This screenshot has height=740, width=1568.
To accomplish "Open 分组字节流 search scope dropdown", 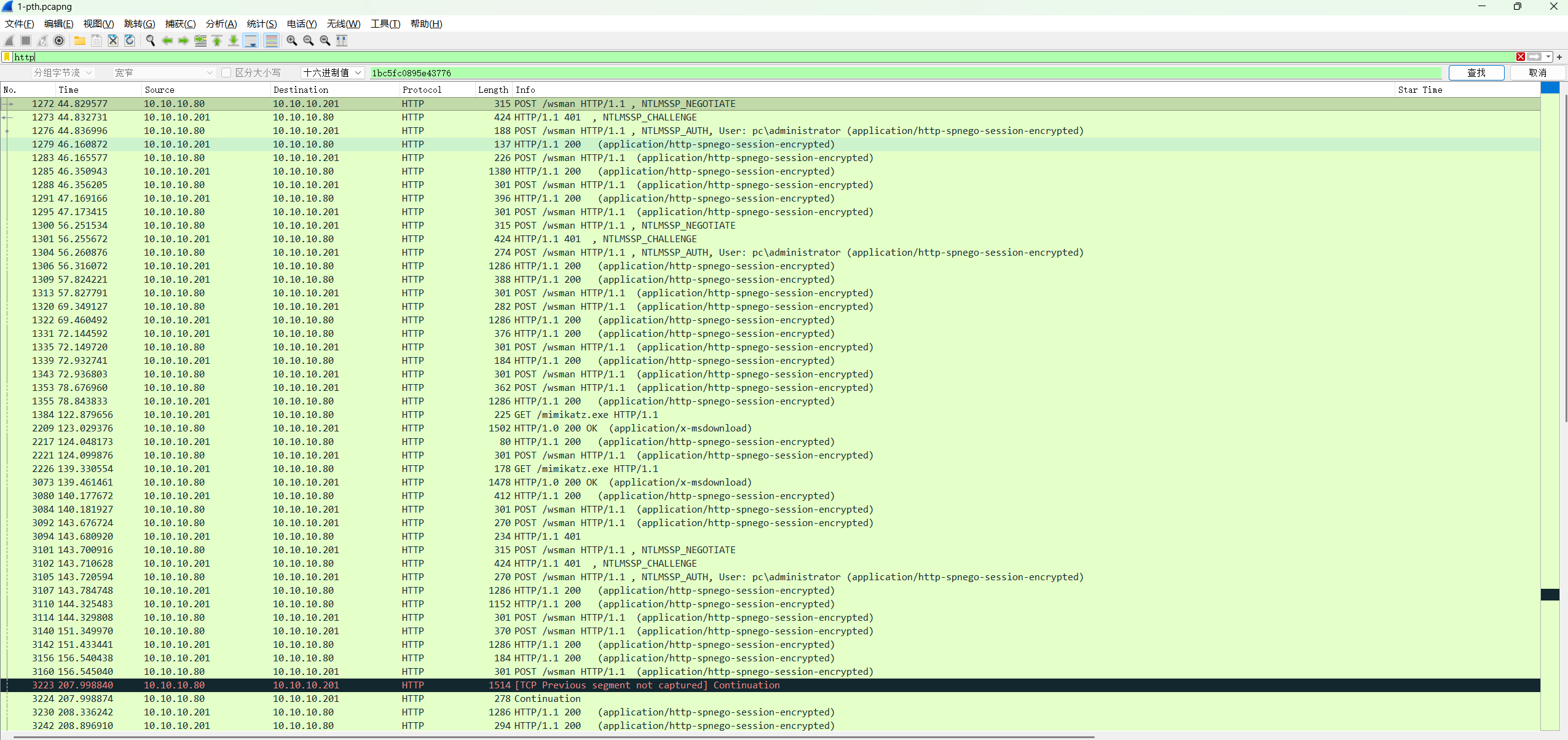I will click(63, 73).
